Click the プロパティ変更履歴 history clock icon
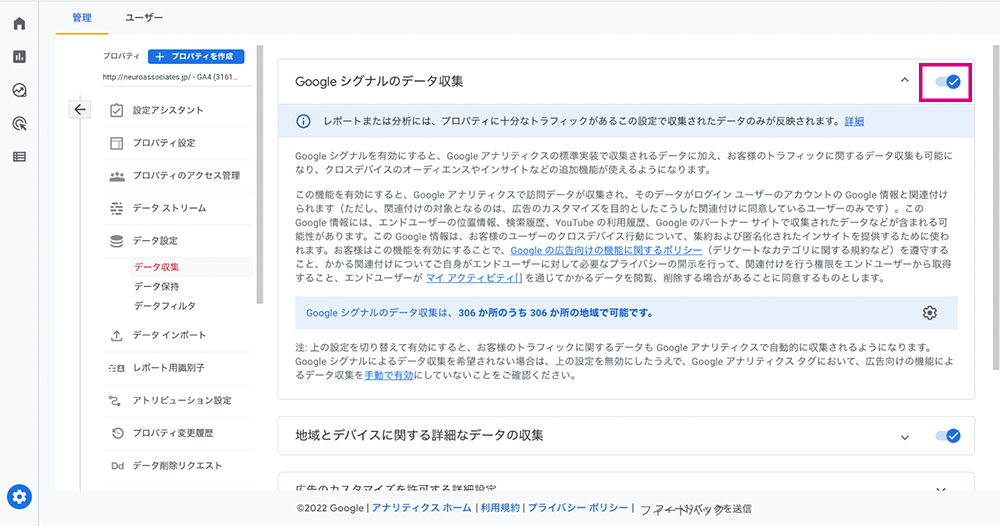 [117, 433]
